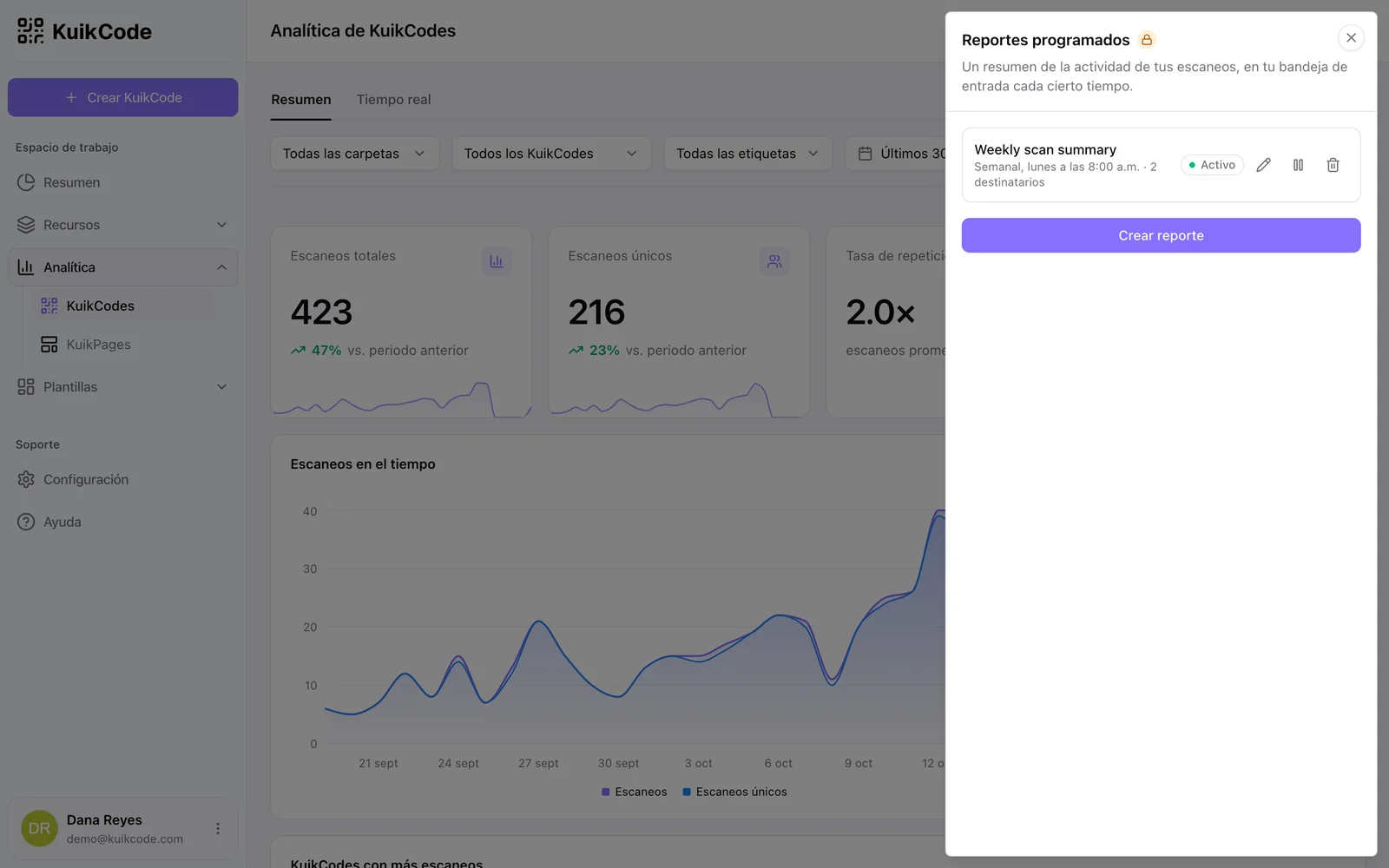Click the KuikCode logo icon
Screen dimensions: 1389x868
click(x=30, y=31)
